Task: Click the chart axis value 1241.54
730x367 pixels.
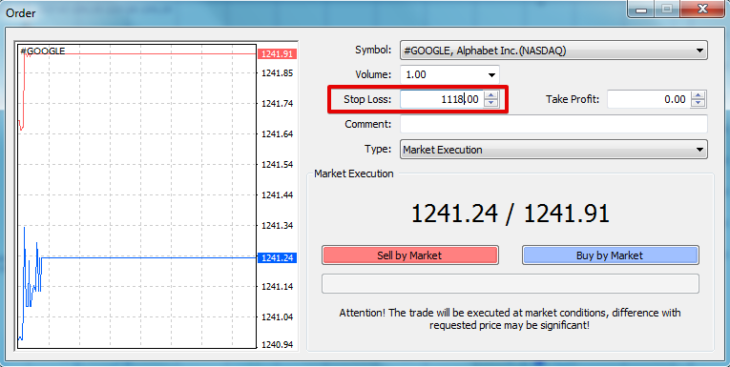Action: 277,164
